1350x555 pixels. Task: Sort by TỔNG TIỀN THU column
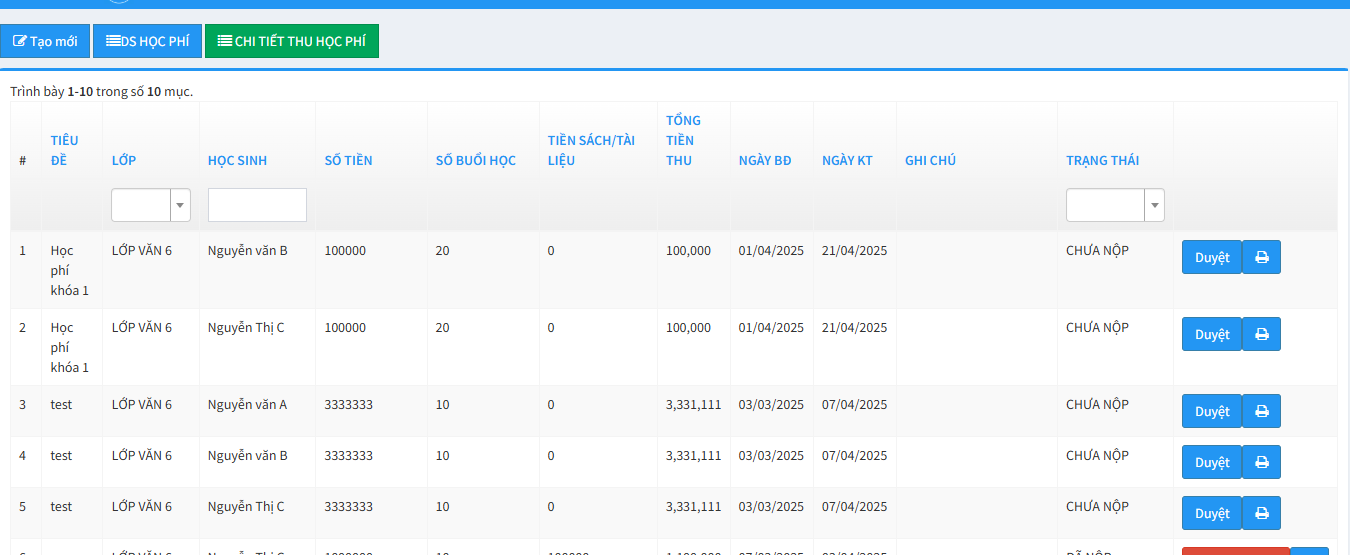680,140
